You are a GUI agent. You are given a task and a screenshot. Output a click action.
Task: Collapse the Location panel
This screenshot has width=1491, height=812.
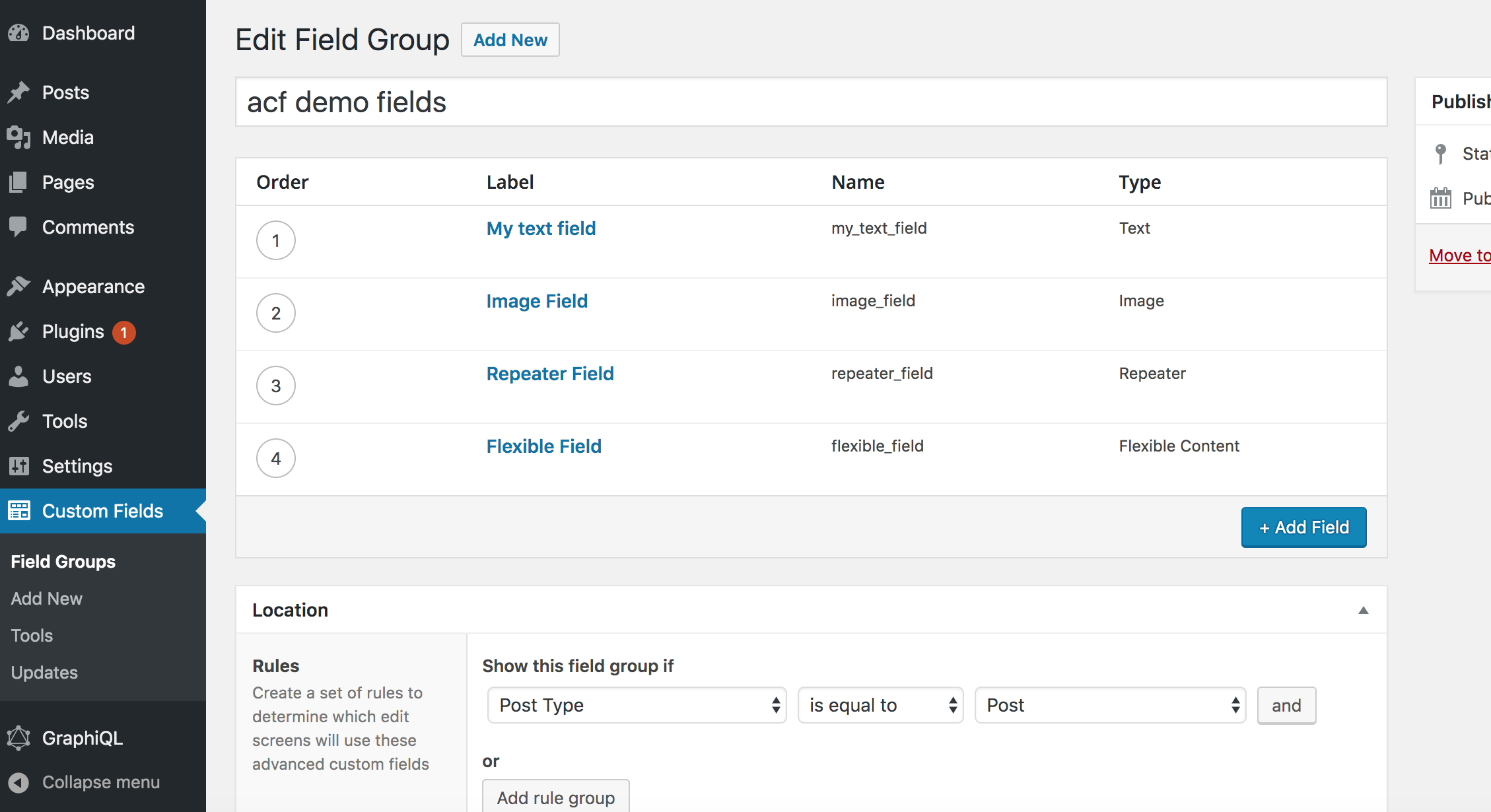(1363, 611)
